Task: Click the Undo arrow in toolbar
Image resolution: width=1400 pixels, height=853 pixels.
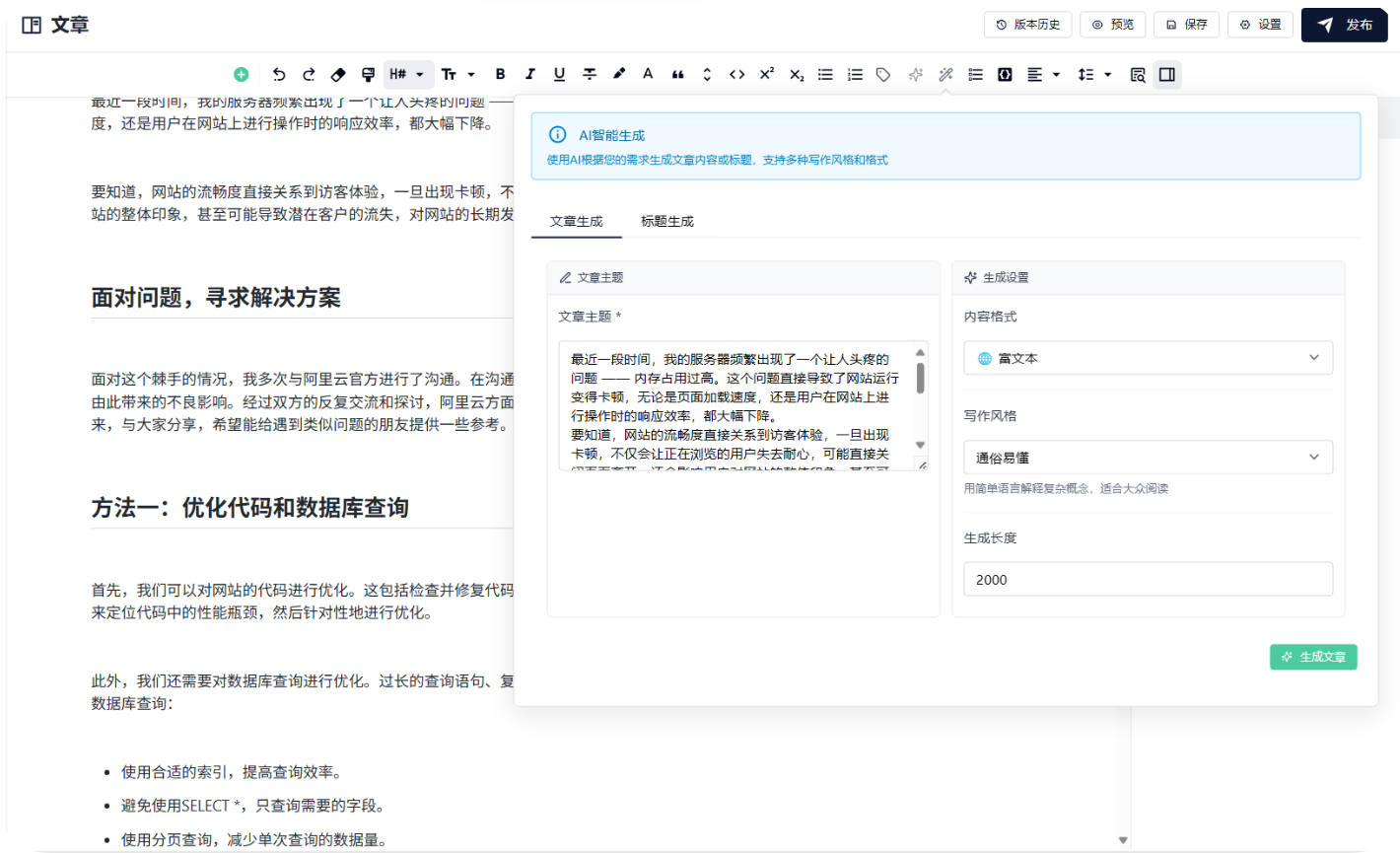Action: 279,74
